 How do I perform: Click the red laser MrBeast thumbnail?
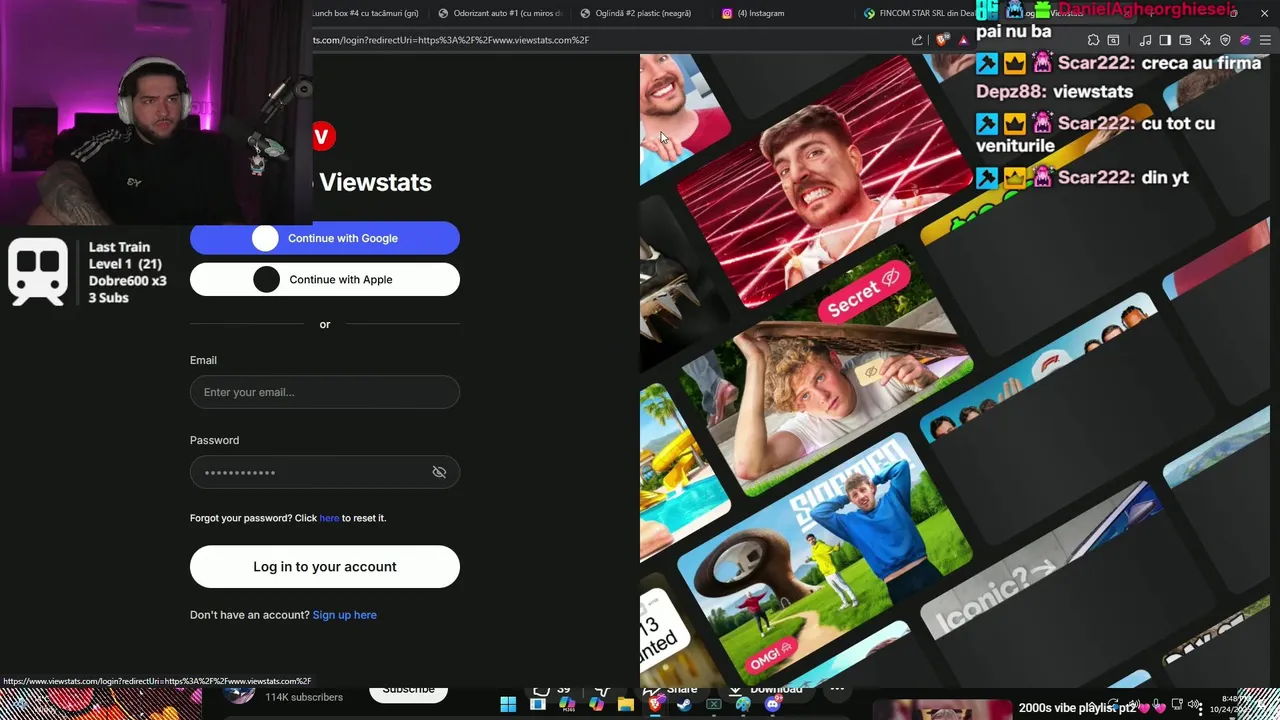(825, 180)
